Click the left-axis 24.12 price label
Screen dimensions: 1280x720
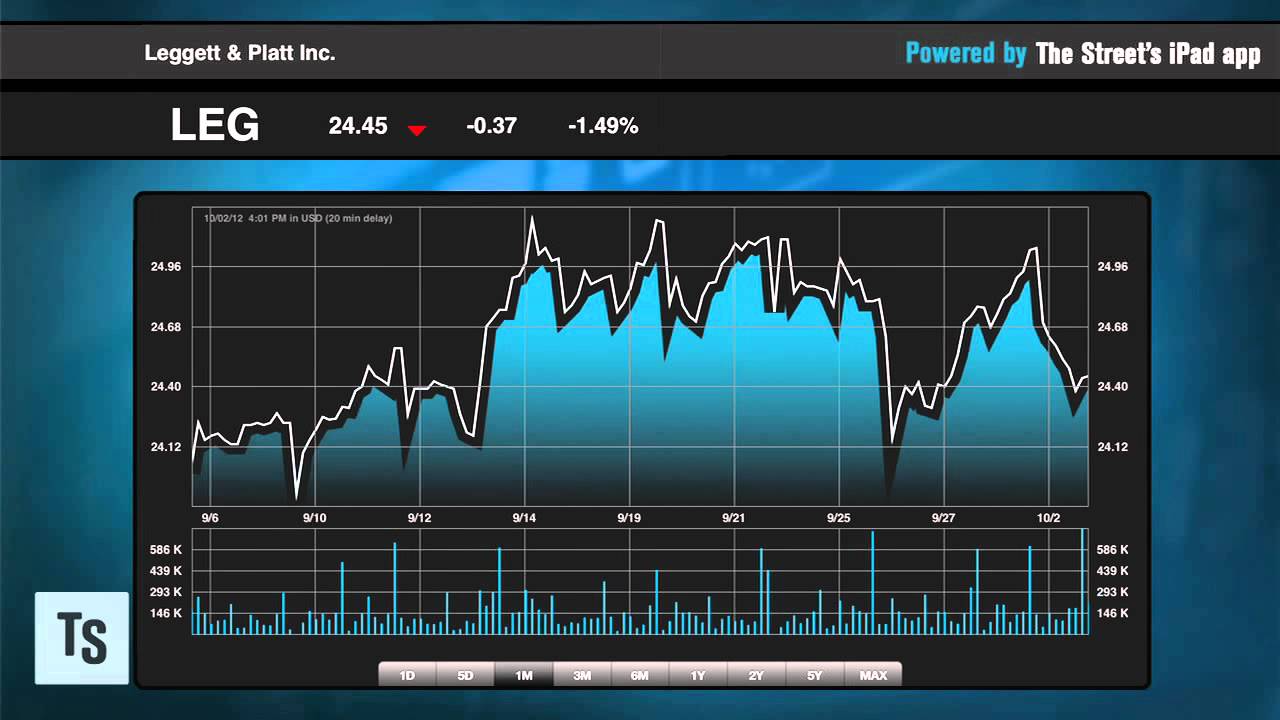(x=166, y=447)
